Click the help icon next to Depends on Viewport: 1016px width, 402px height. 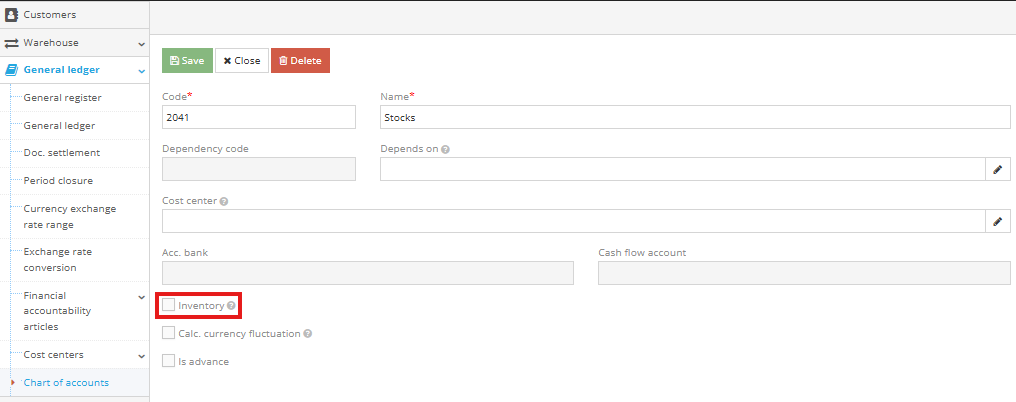point(445,149)
